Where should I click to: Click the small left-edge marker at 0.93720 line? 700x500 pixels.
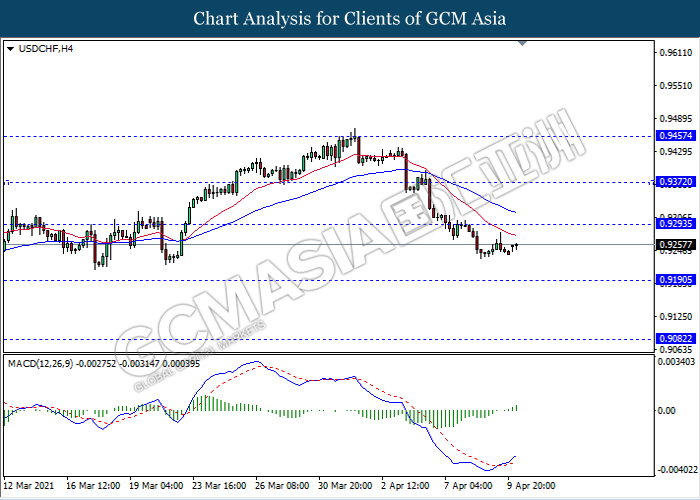pos(6,182)
